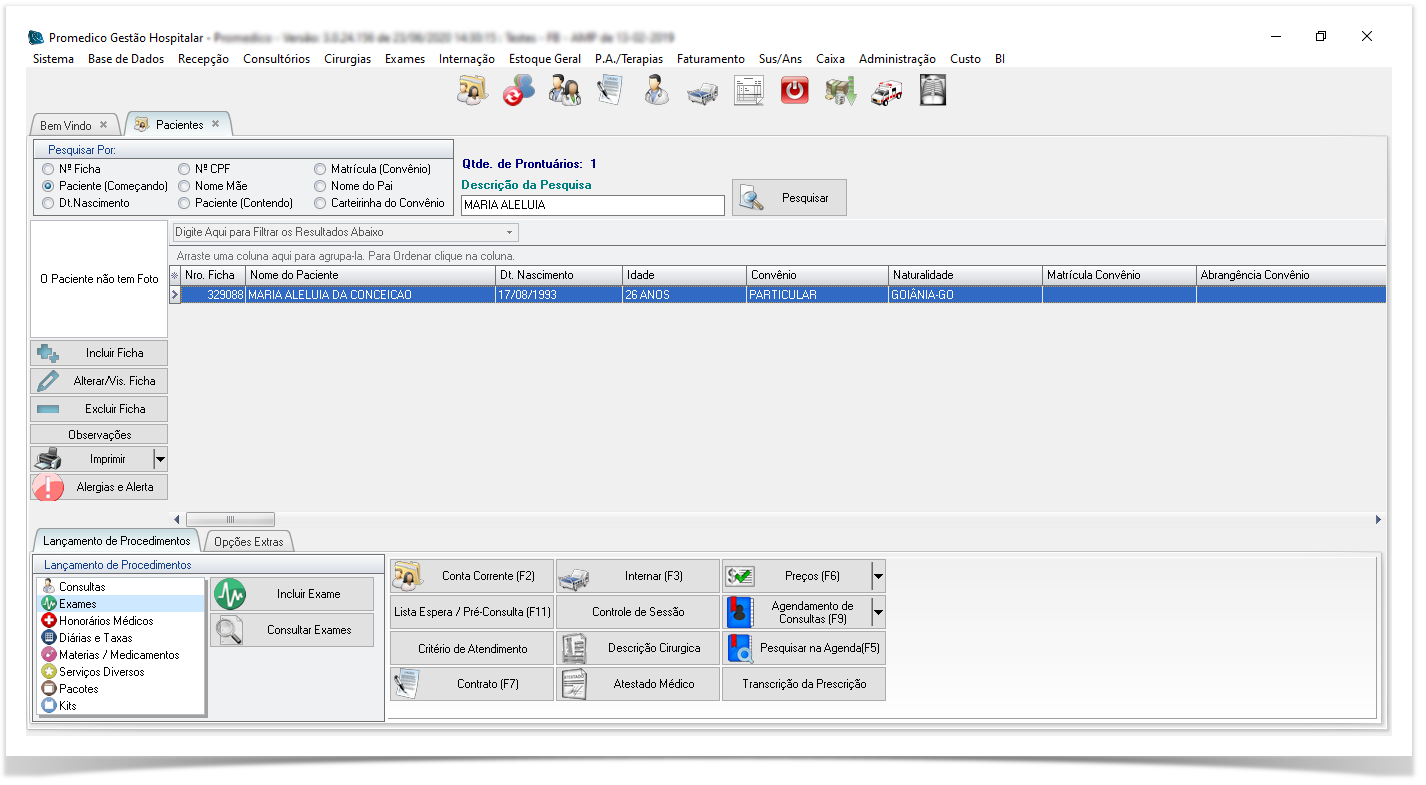This screenshot has width=1426, height=785.
Task: Open the Faturamento menu
Action: (x=710, y=59)
